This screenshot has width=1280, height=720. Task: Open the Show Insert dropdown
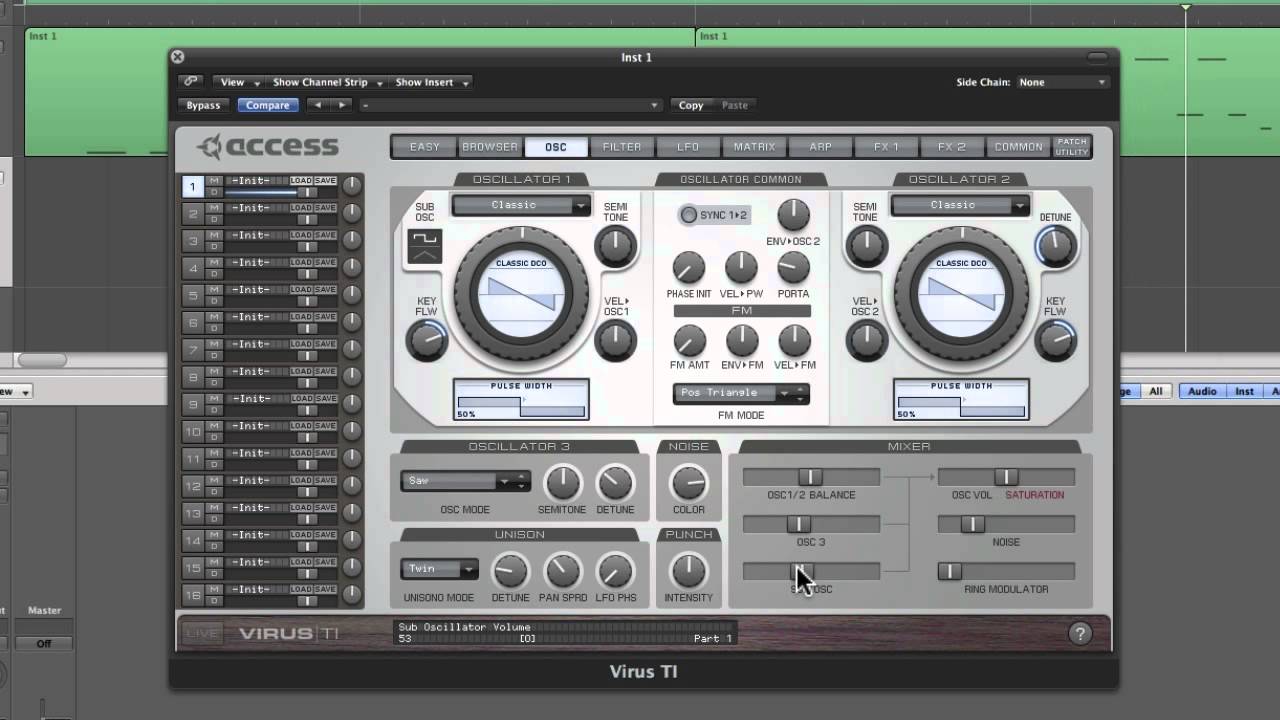[x=431, y=82]
